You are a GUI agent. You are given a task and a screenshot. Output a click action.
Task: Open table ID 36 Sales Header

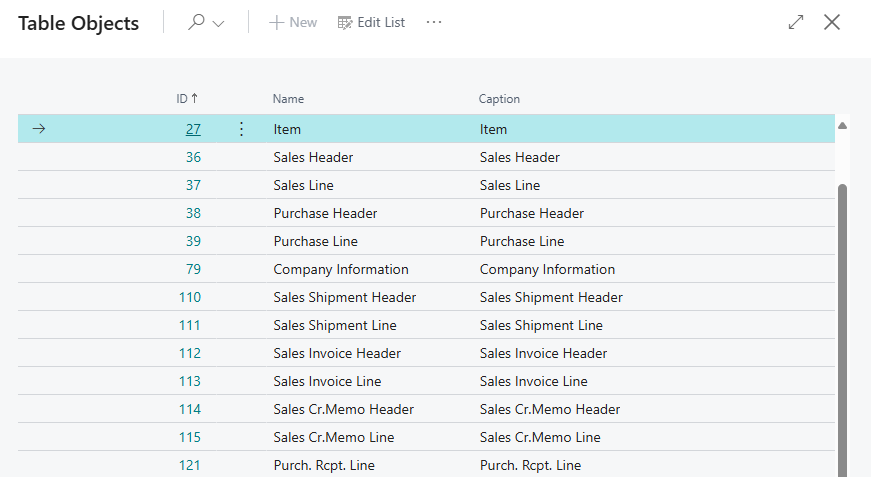tap(193, 157)
